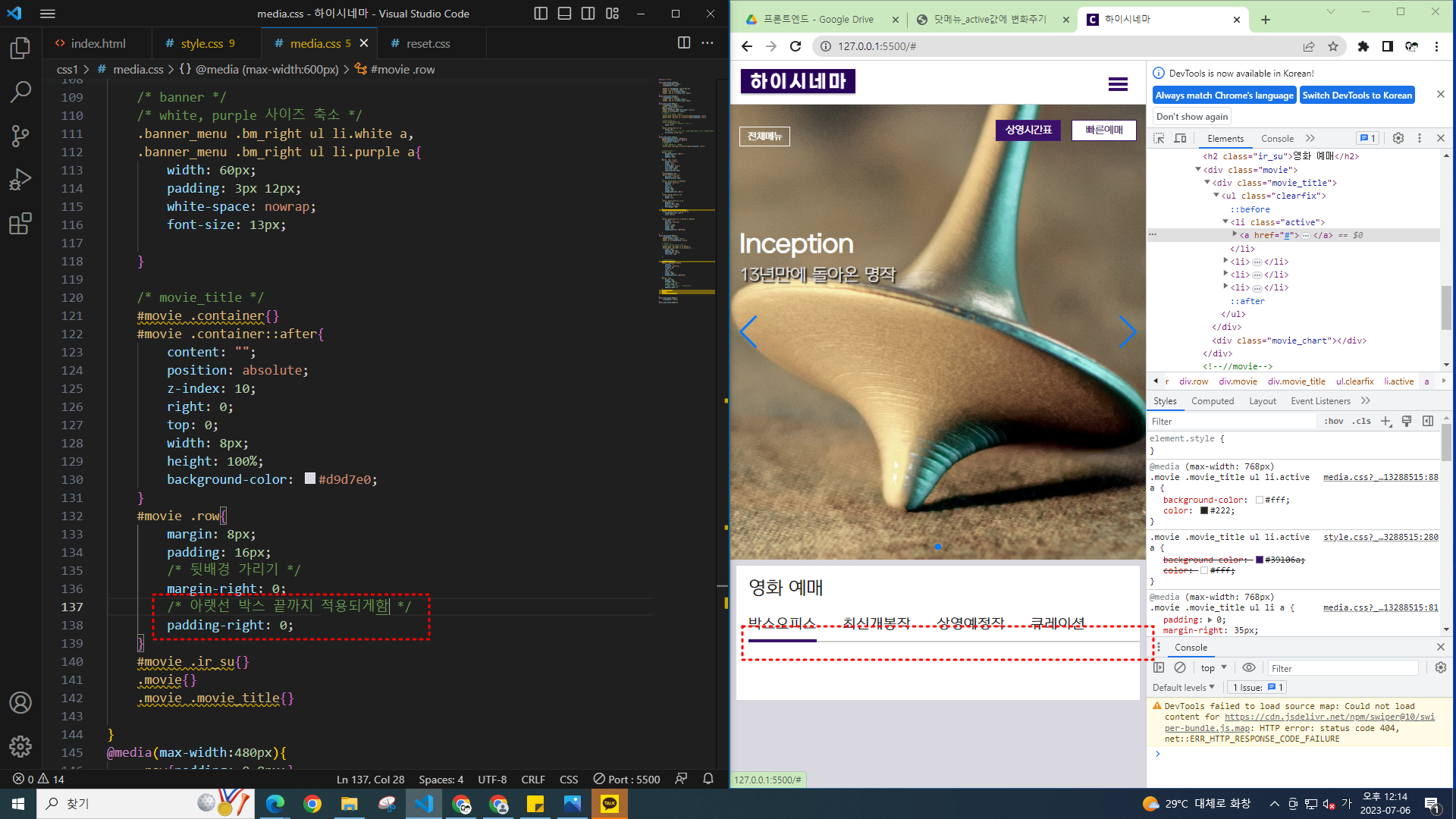The image size is (1456, 819).
Task: Click the #d9d7e0 color swatch in editor
Action: coord(309,479)
